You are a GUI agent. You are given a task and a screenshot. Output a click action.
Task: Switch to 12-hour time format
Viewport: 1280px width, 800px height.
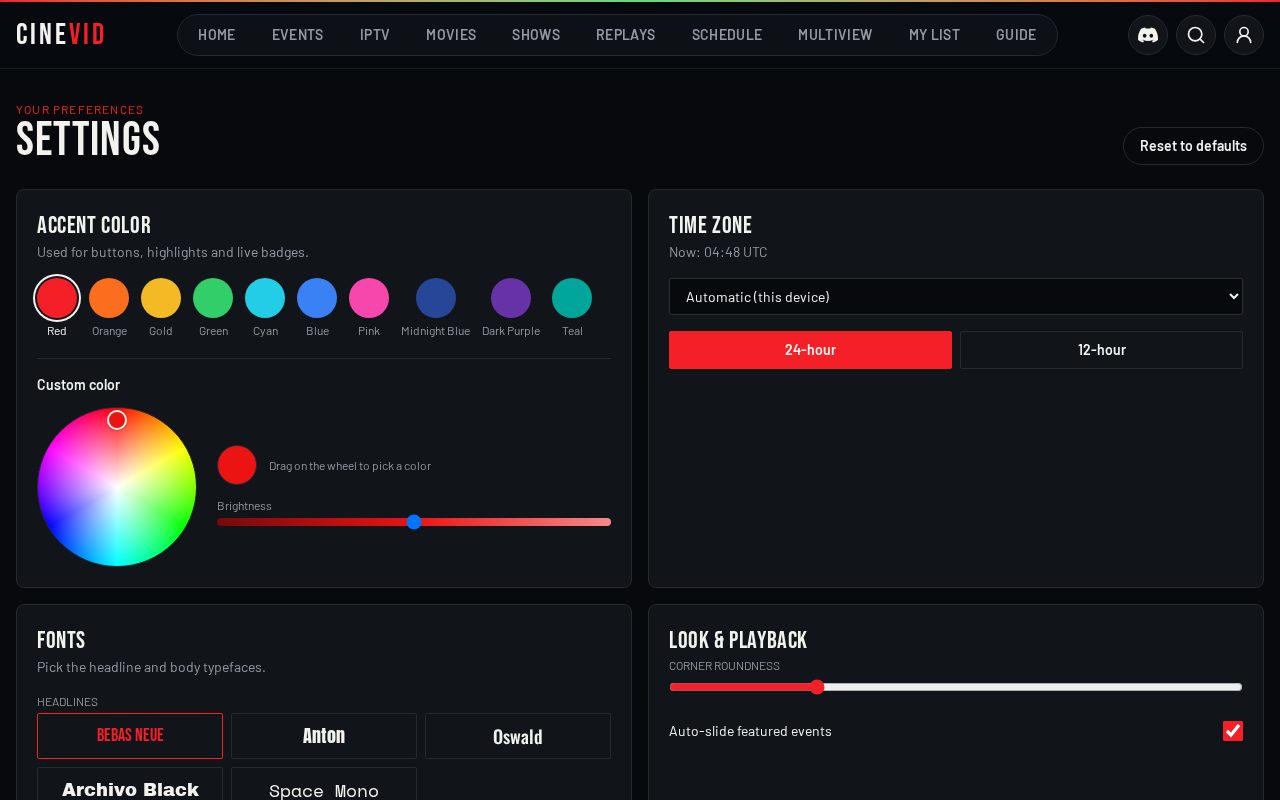(x=1101, y=350)
